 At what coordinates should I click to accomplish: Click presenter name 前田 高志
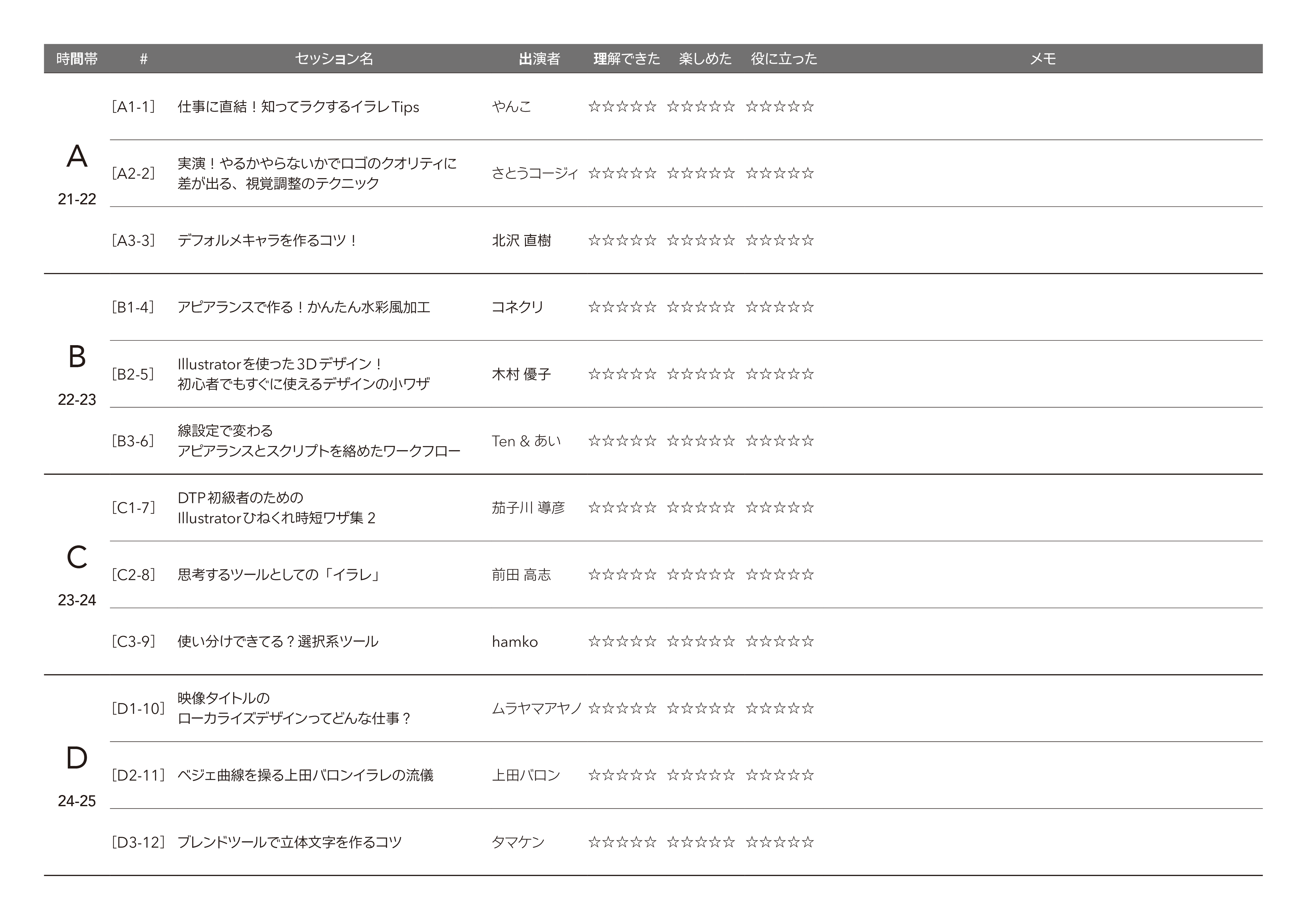pos(521,574)
